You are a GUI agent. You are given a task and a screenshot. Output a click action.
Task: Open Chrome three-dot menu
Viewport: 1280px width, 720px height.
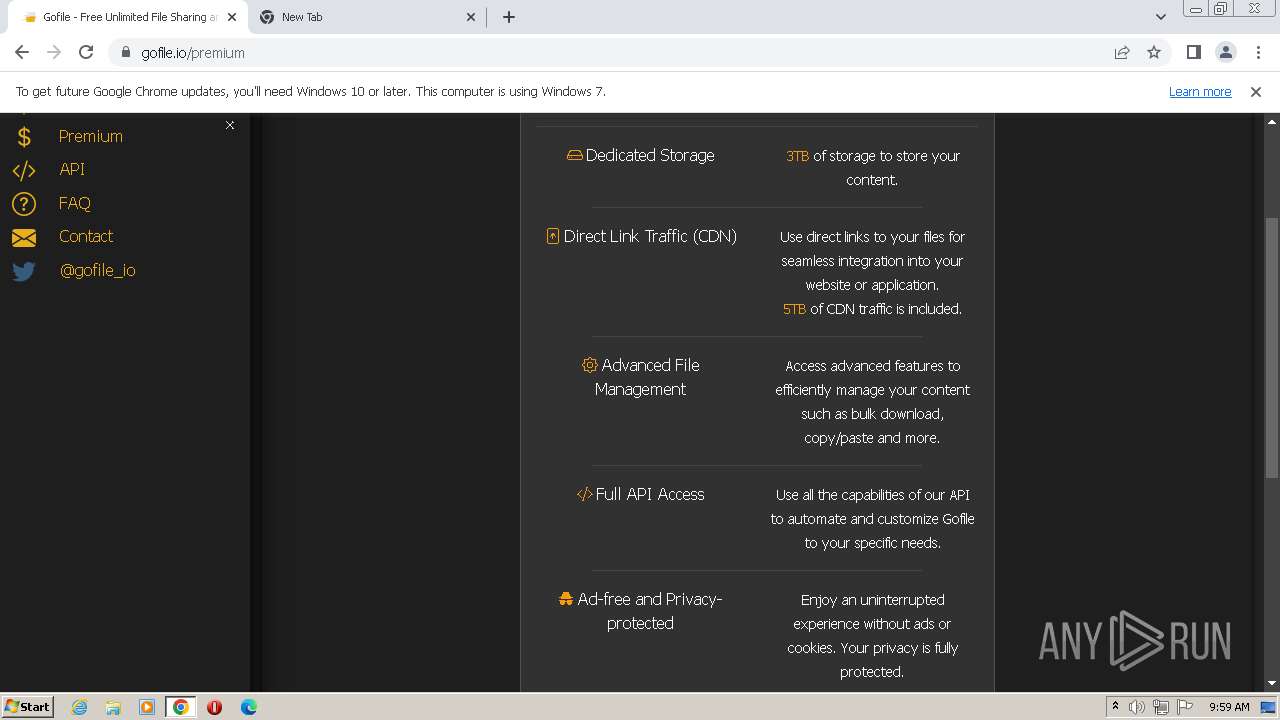[1258, 53]
